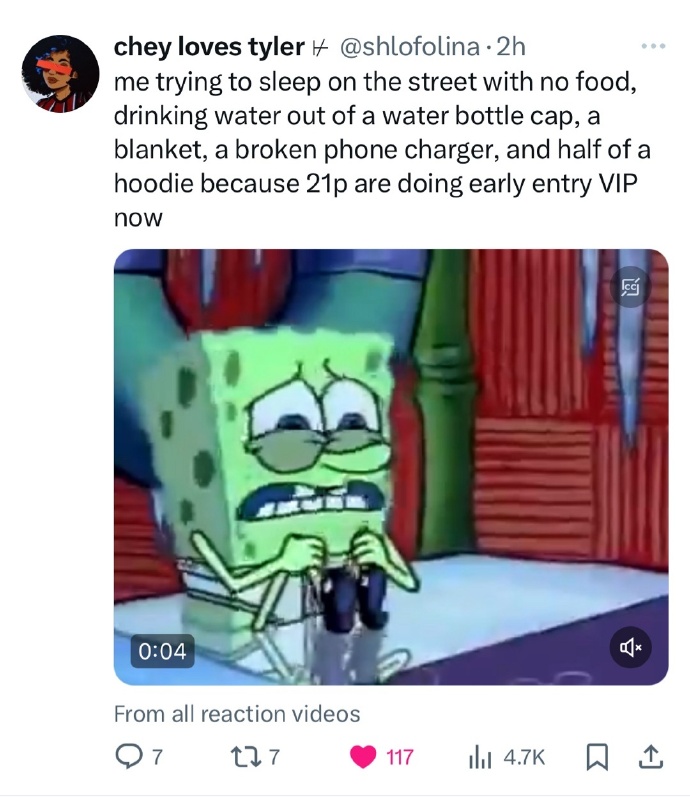Click the display name chey loves tyler
Viewport: 690px width, 797px height.
(x=209, y=47)
